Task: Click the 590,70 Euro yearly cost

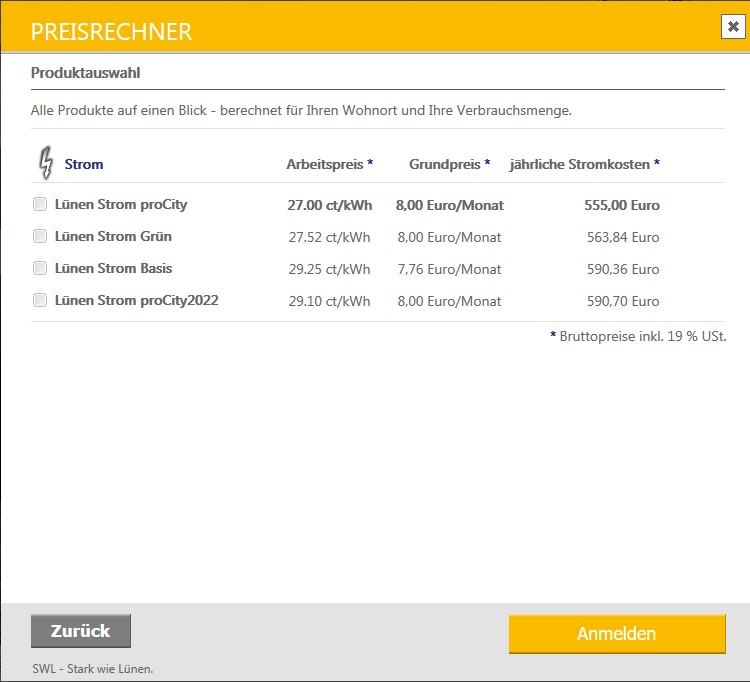Action: pos(623,301)
